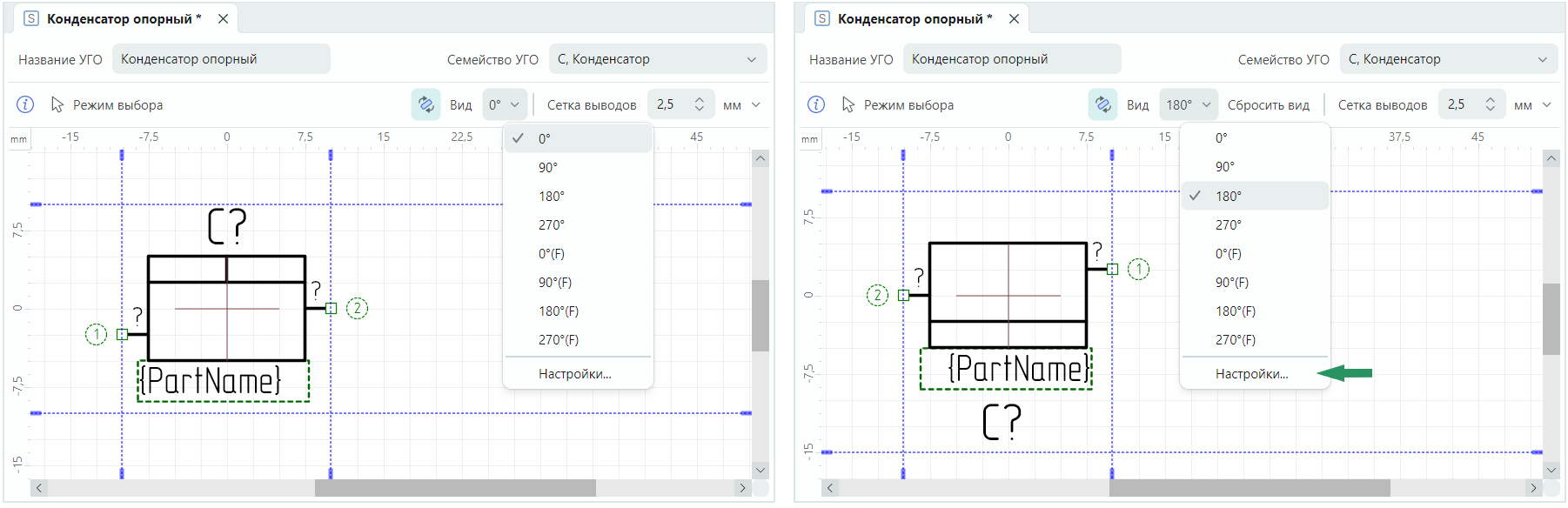
Task: Choose 270°(F) in the right view menu
Action: (x=1255, y=339)
